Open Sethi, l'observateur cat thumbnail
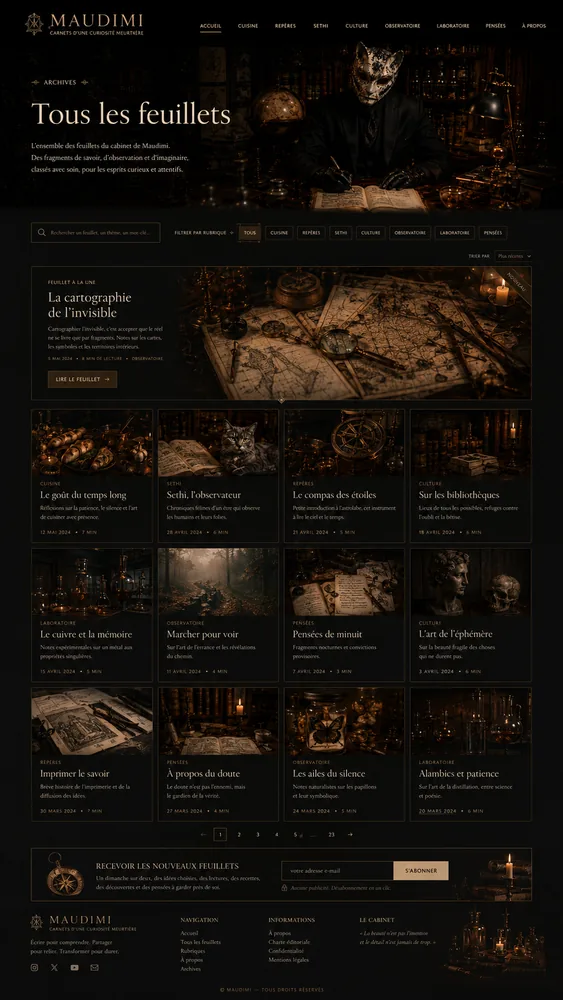Viewport: 563px width, 1000px height. coord(218,443)
